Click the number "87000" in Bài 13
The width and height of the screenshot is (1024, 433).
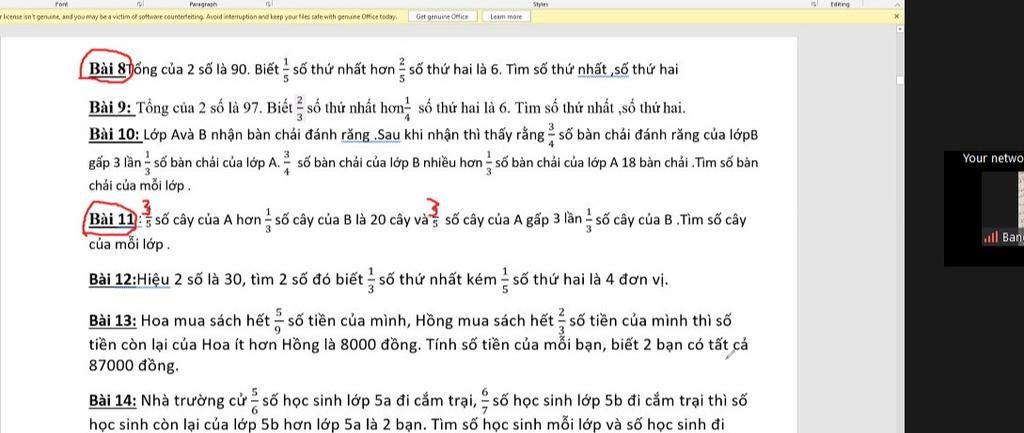pyautogui.click(x=110, y=366)
